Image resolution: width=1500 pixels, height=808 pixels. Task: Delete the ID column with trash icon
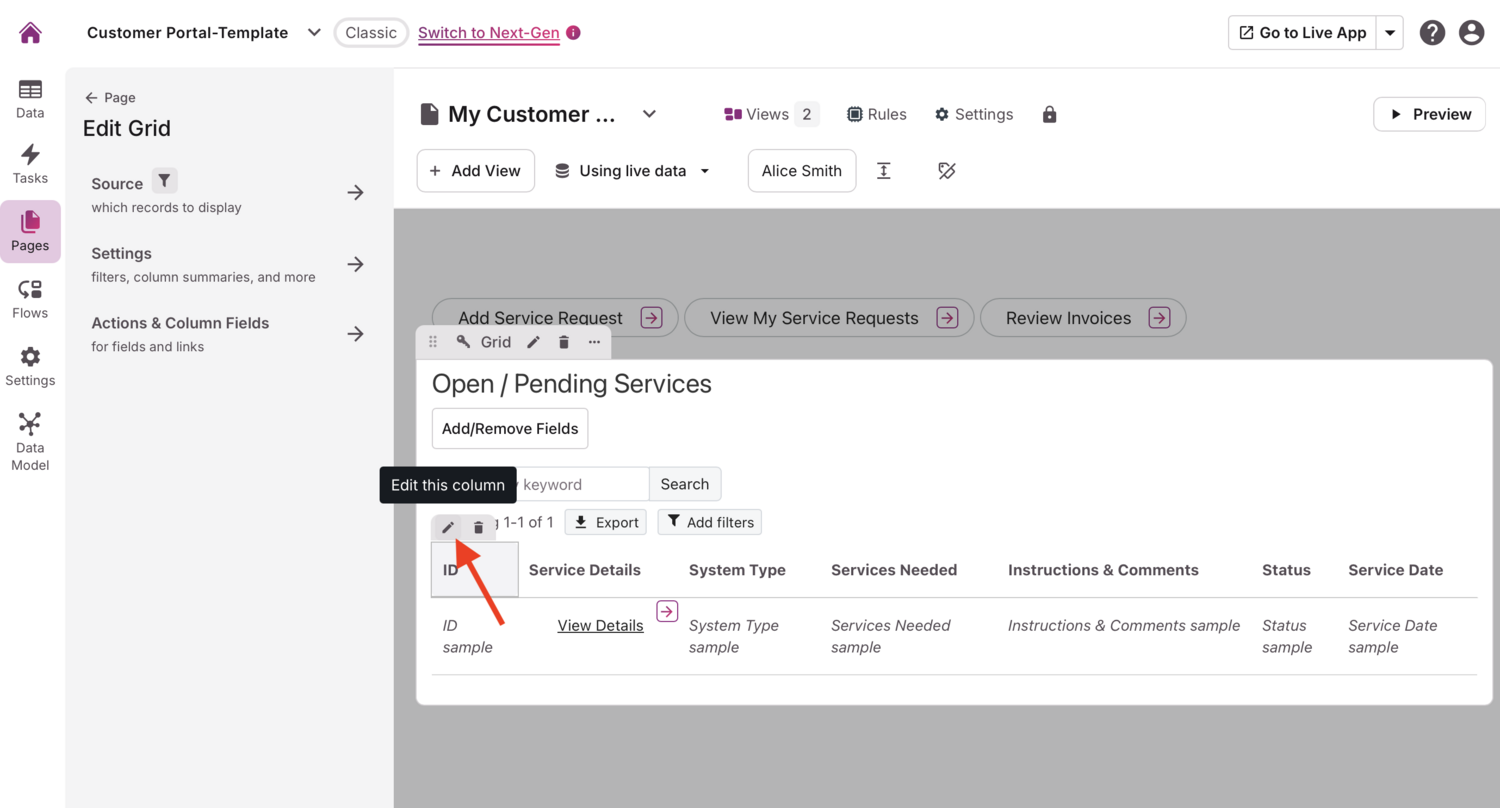pos(479,528)
